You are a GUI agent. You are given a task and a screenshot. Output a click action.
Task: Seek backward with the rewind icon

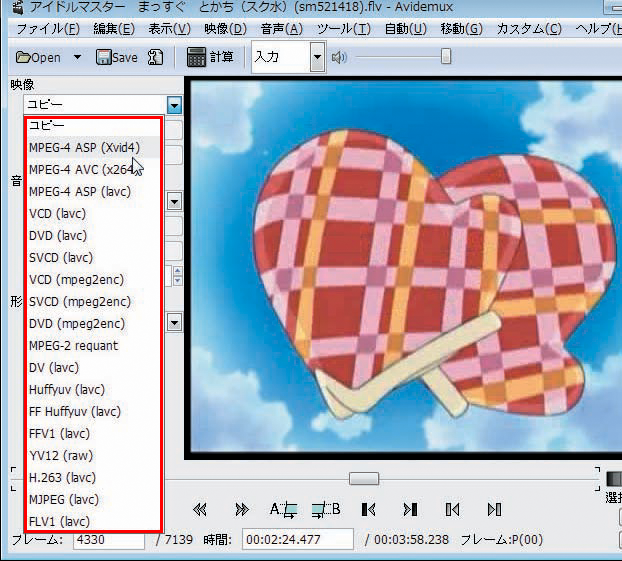pos(200,509)
